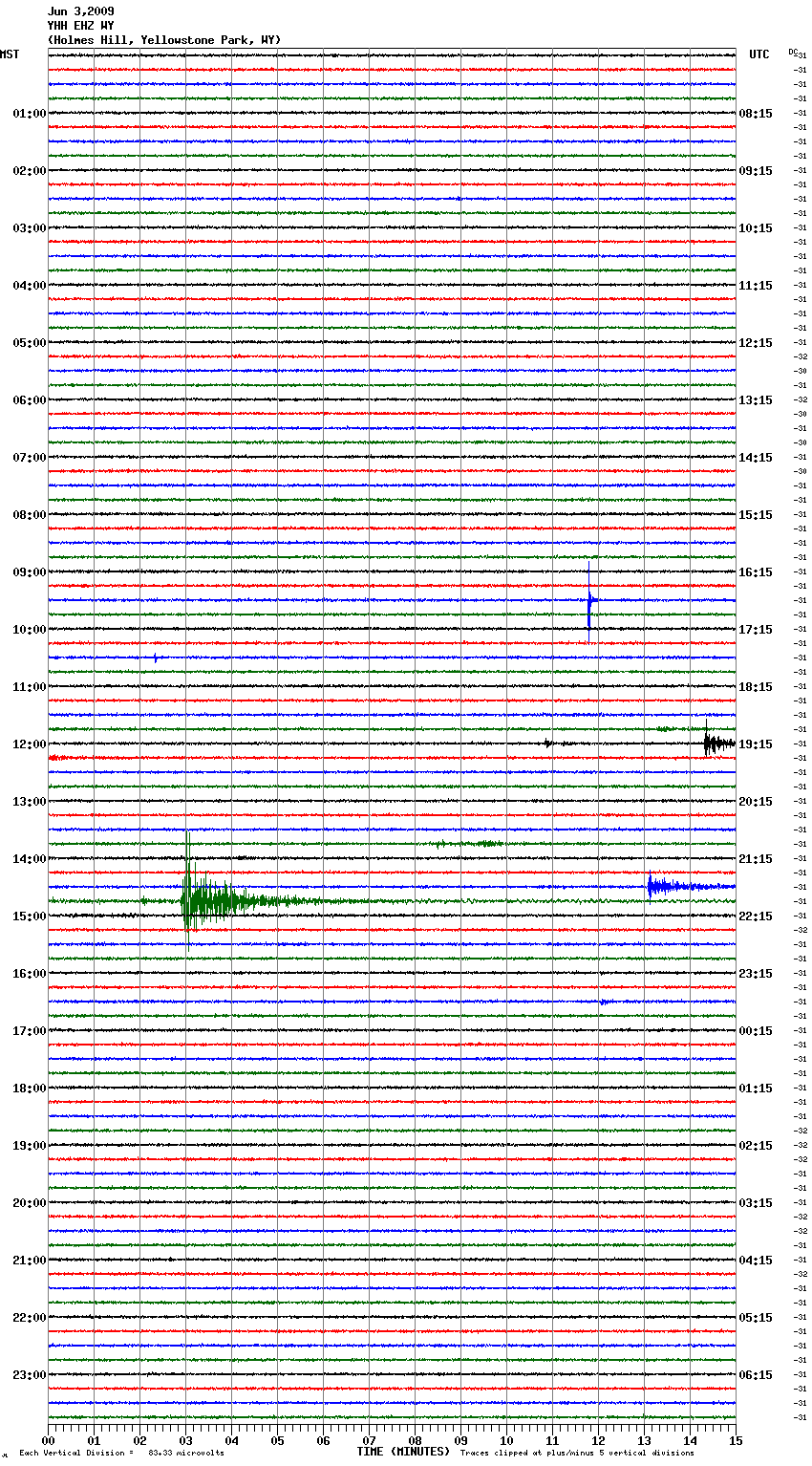Click the black seismic event beside 19:15 UTC
Viewport: 812px width, 1466px height.
click(718, 743)
